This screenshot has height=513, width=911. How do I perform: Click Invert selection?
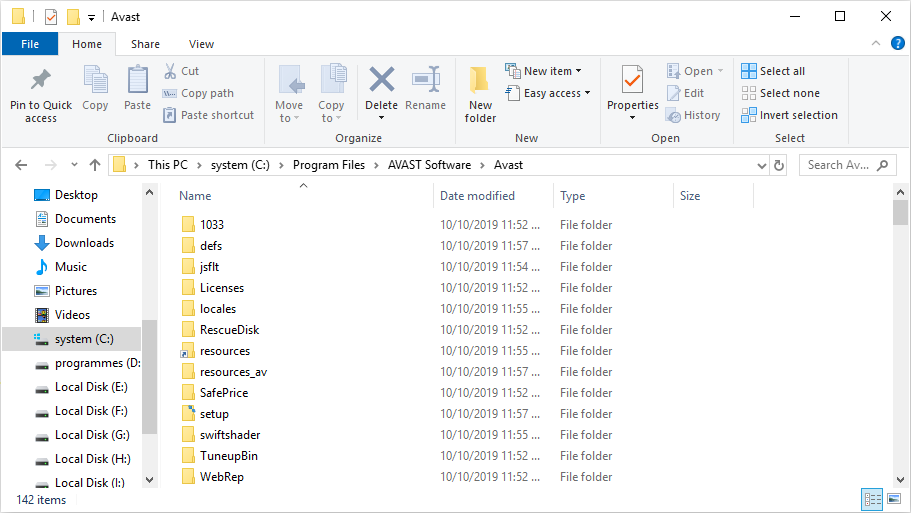[x=790, y=115]
